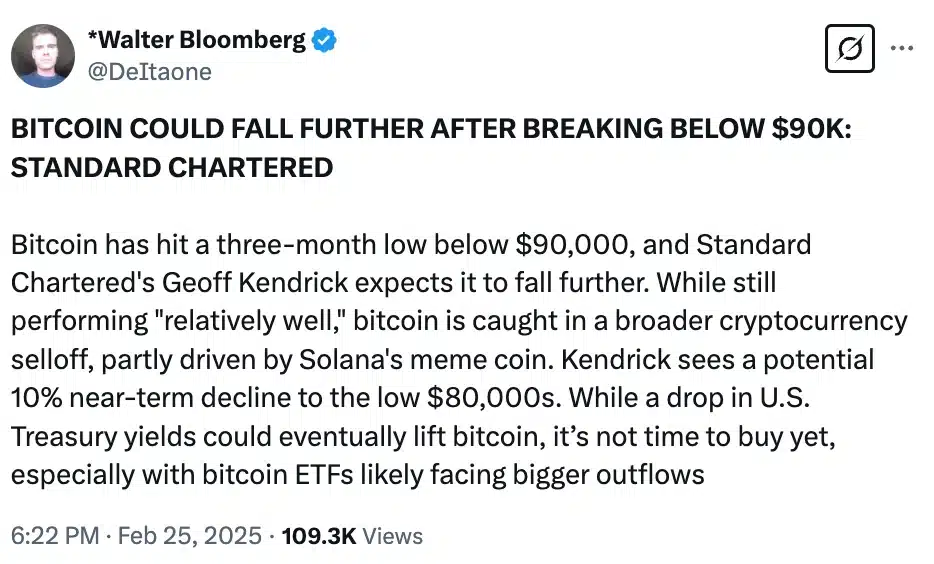Image resolution: width=934 pixels, height=564 pixels.
Task: Click 'STANDARD CHARTERED' in the headline's second line
Action: tap(171, 167)
